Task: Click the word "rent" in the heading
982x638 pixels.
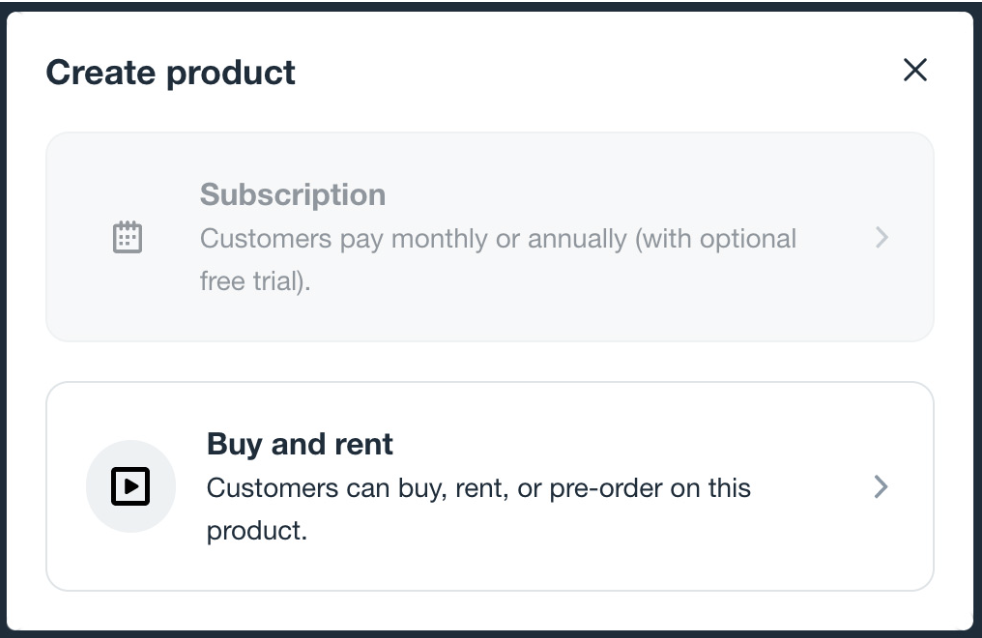Action: click(x=366, y=443)
